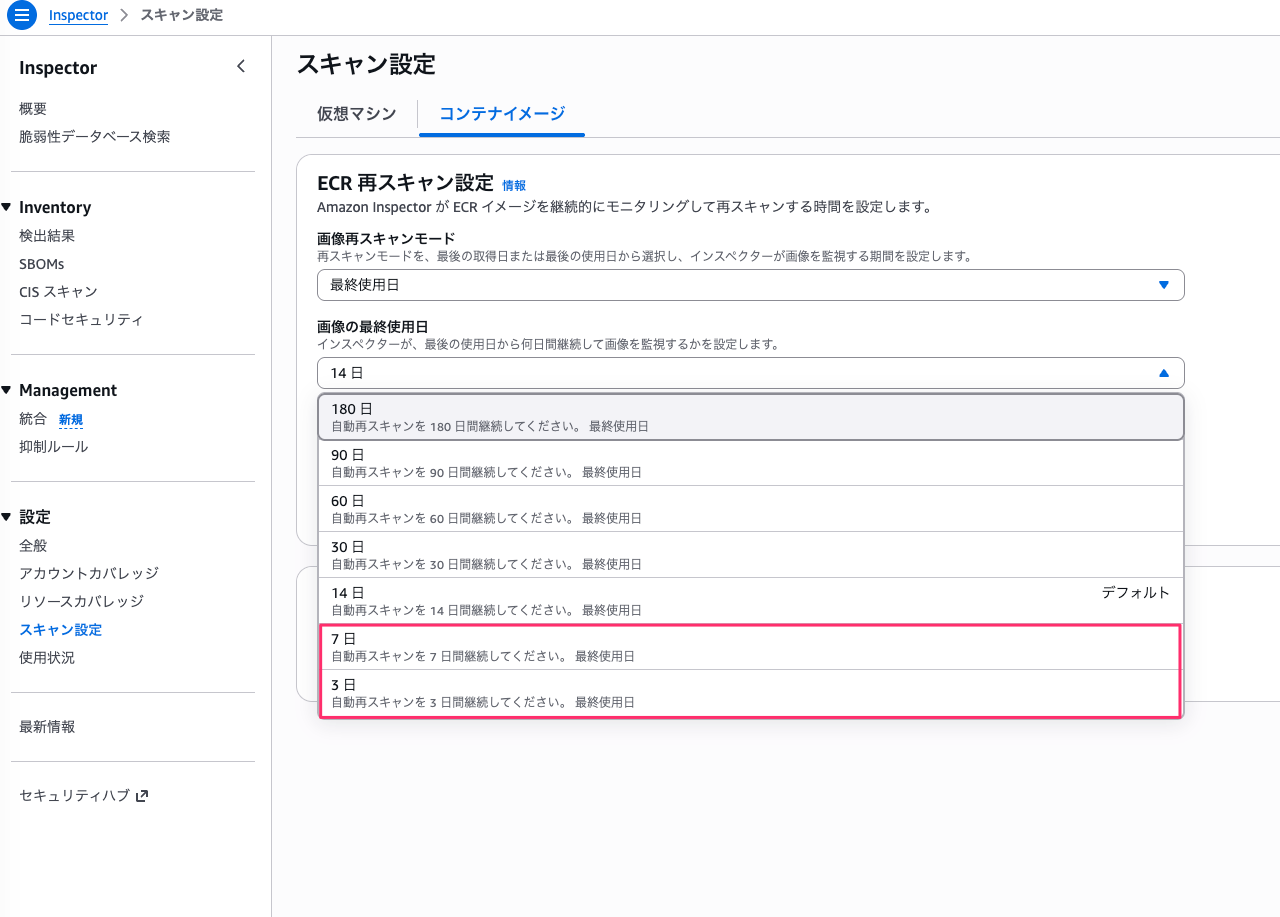
Task: Switch to the コンテナイメージ tab
Action: click(x=502, y=114)
